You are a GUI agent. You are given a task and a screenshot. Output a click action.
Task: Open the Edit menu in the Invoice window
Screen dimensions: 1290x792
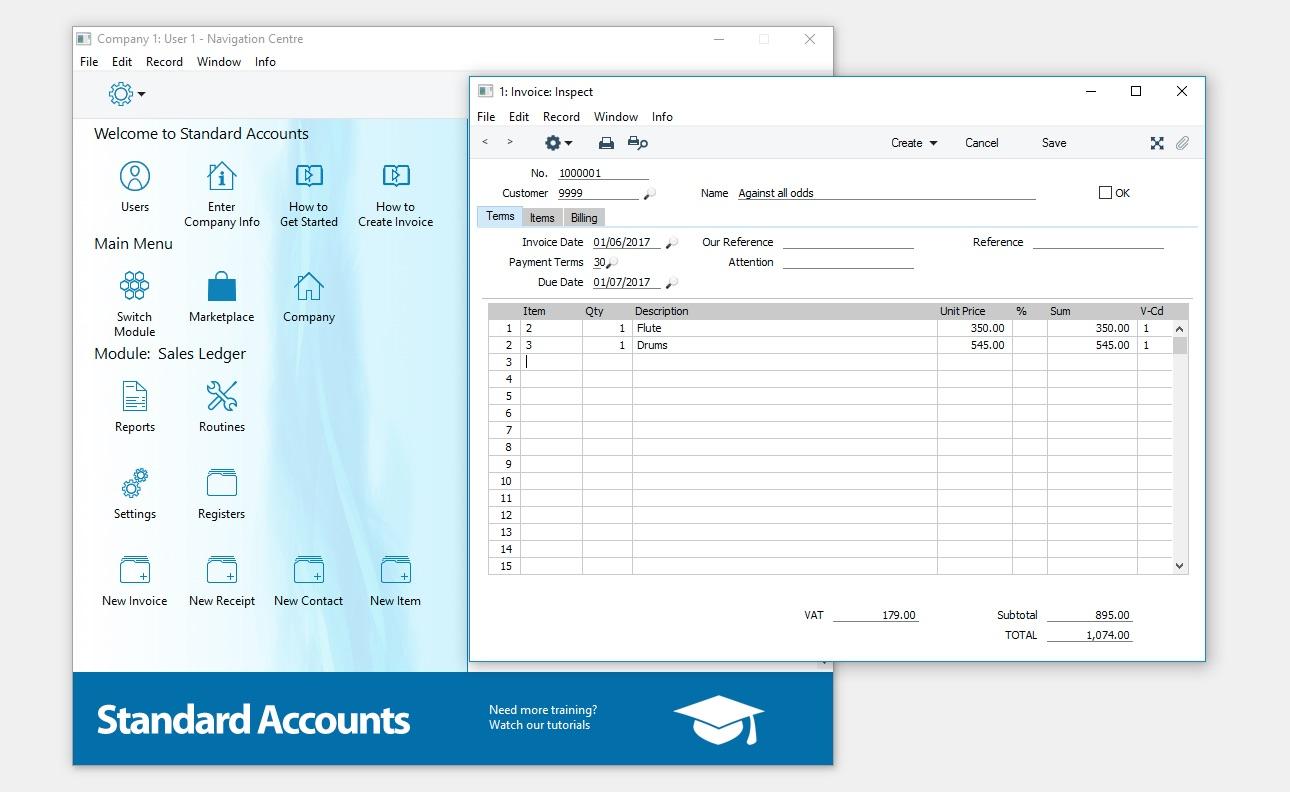tap(519, 117)
